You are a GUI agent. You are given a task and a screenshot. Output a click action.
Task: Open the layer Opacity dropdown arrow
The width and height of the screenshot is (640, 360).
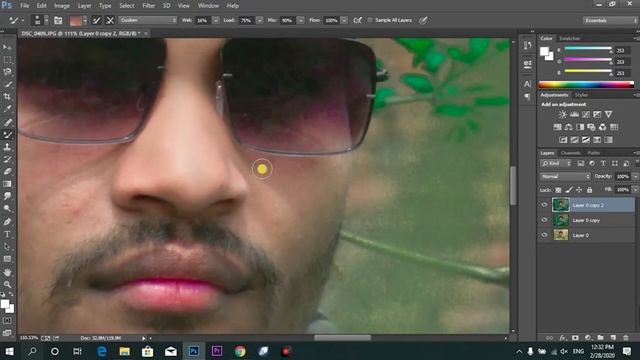(635, 176)
